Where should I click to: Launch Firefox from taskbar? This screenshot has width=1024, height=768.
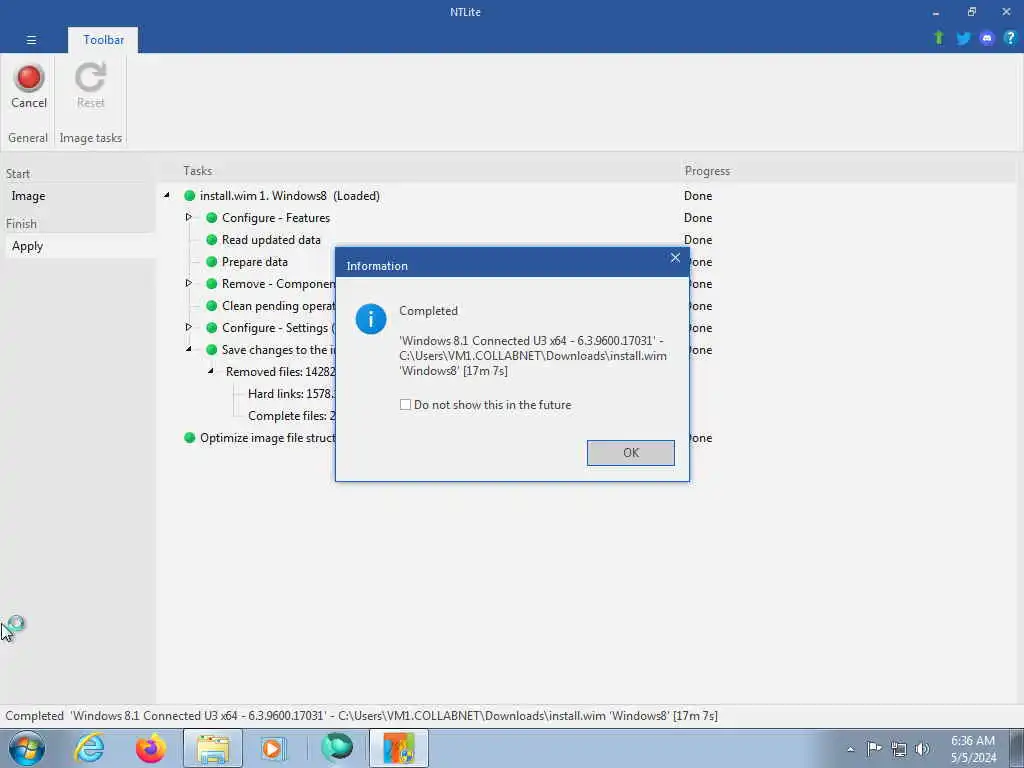(151, 748)
